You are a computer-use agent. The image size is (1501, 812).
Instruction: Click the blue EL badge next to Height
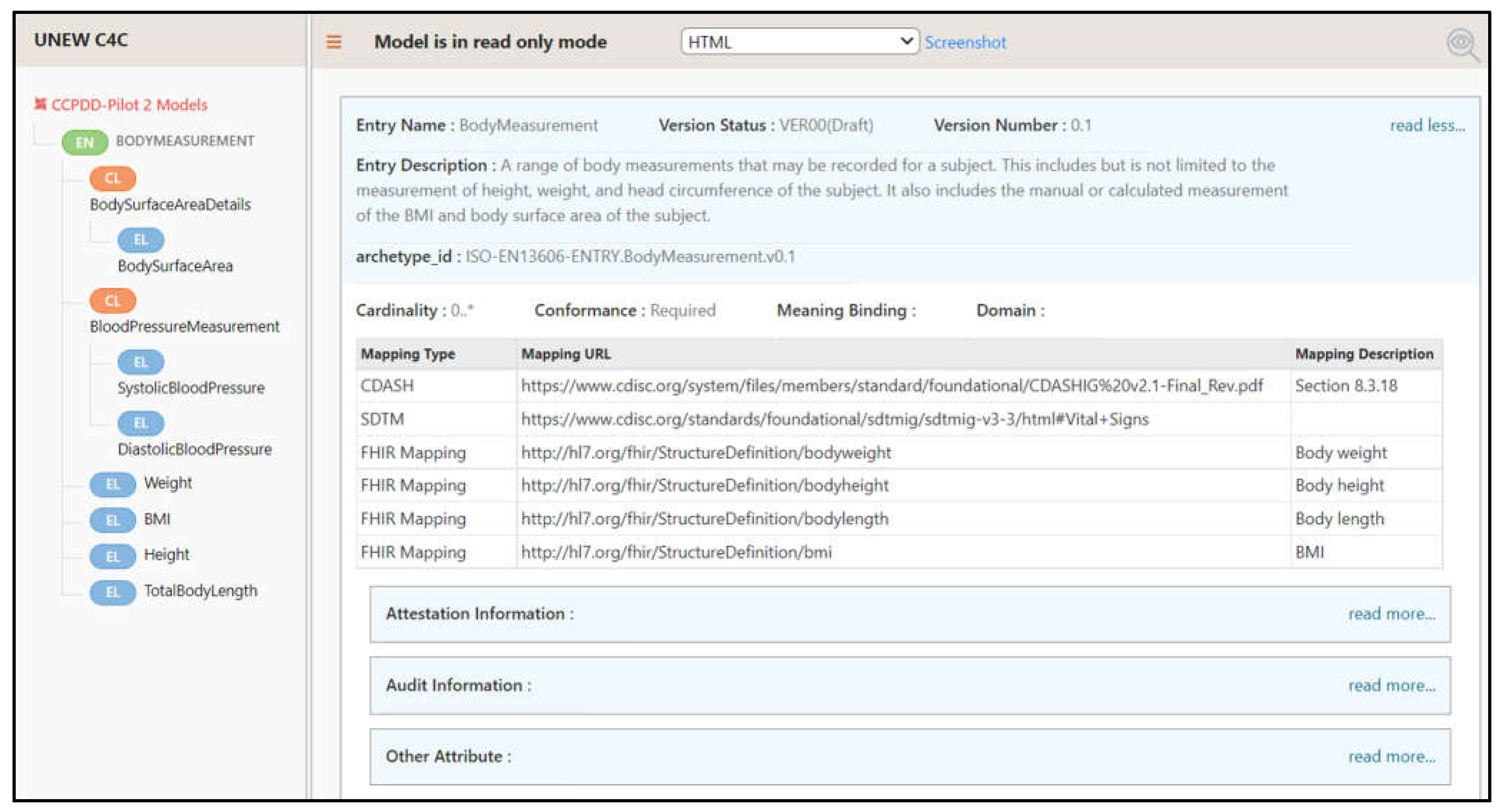coord(113,556)
